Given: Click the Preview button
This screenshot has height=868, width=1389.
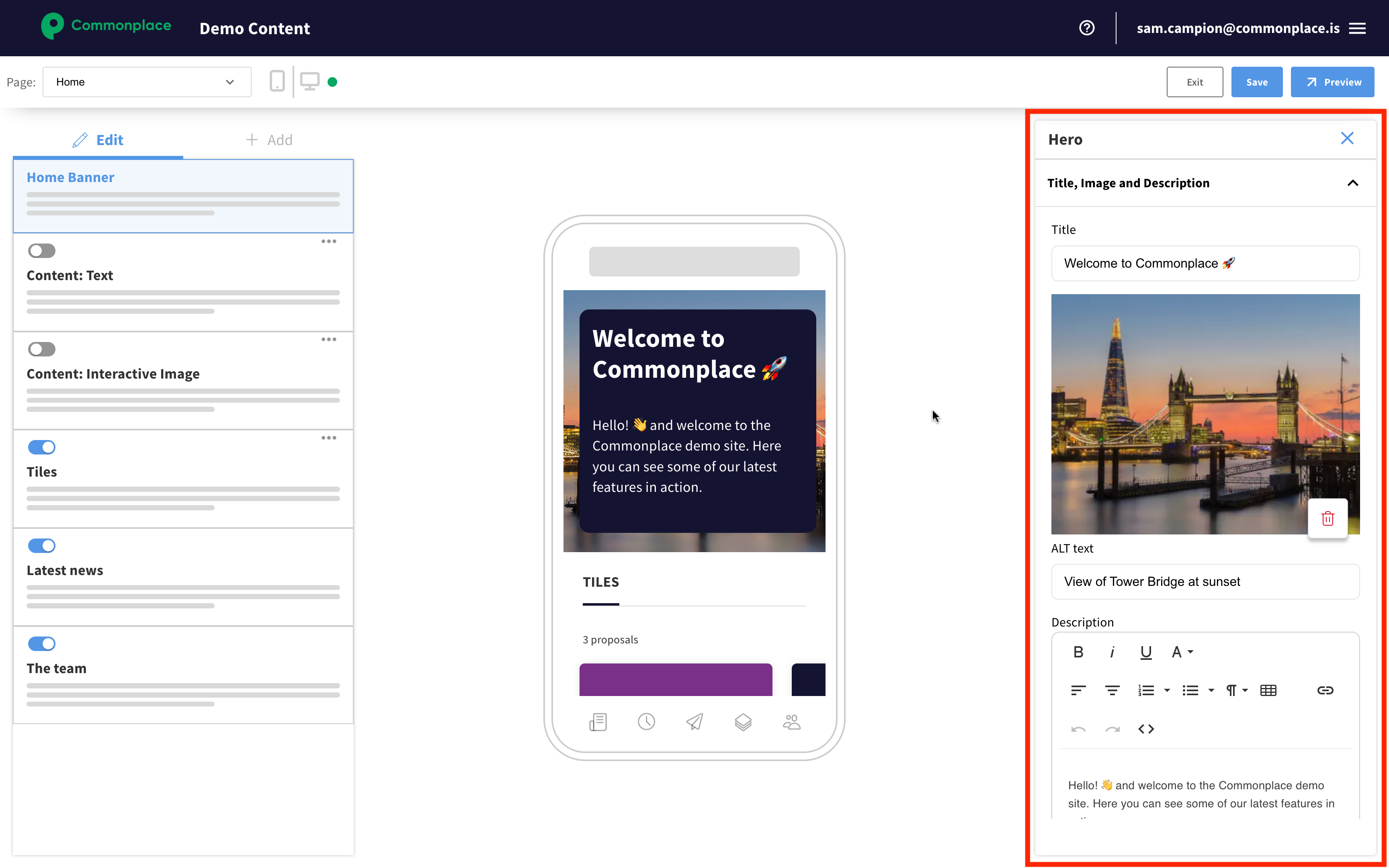Looking at the screenshot, I should (1332, 82).
